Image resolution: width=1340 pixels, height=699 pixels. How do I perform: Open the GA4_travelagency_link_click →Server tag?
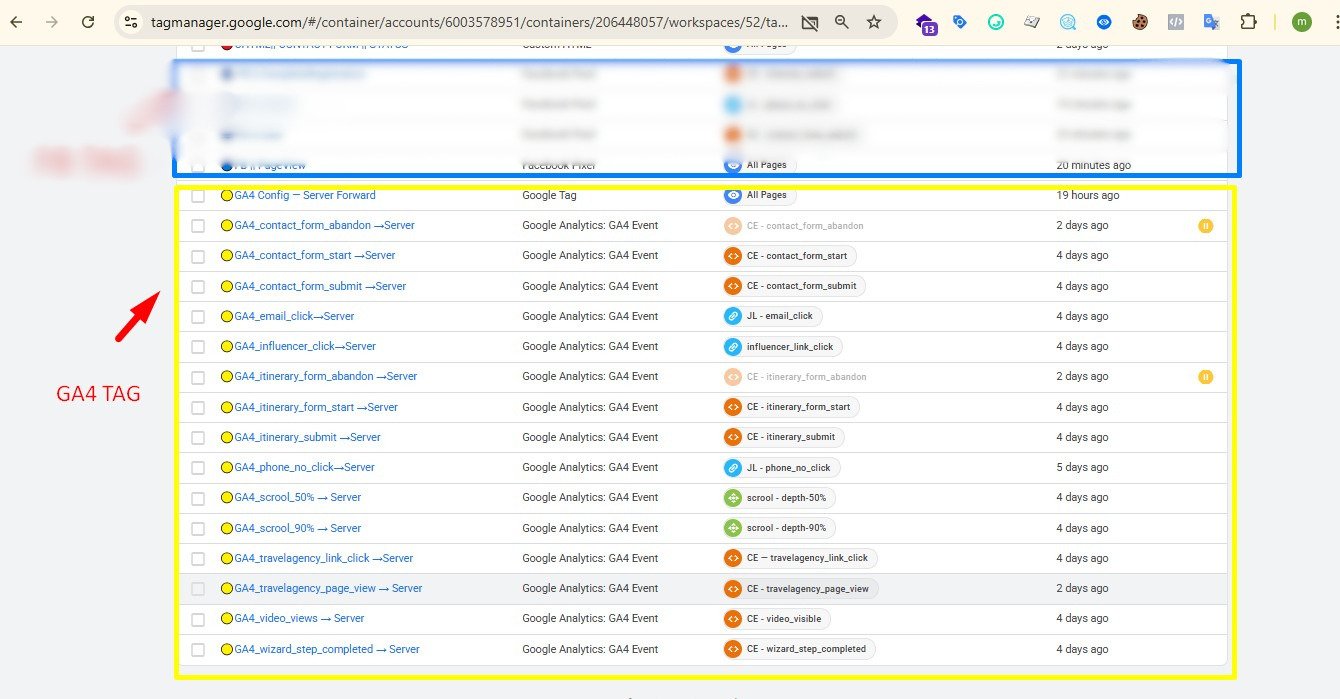pos(324,558)
